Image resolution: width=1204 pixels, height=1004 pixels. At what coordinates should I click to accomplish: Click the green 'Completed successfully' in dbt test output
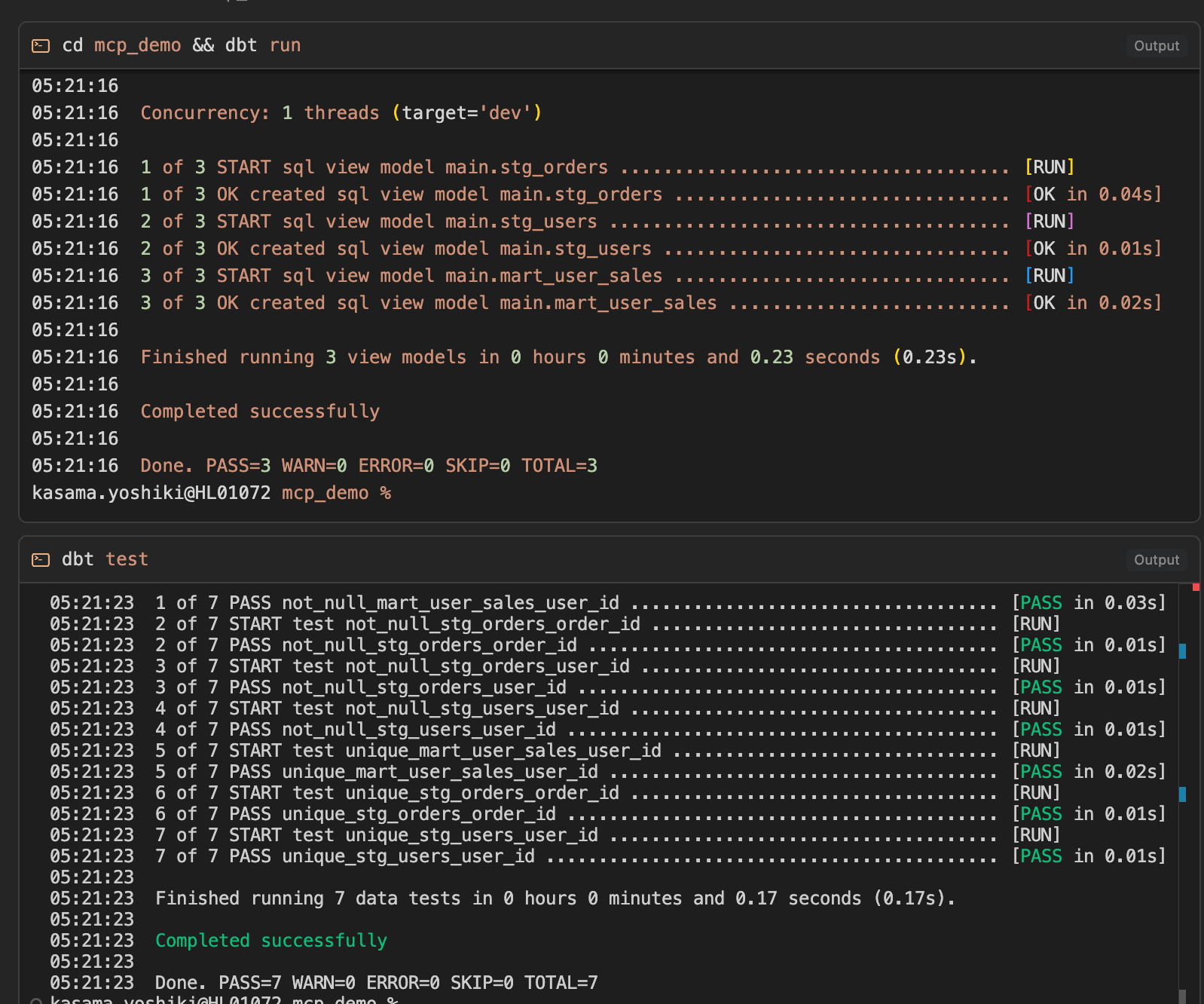[x=271, y=941]
